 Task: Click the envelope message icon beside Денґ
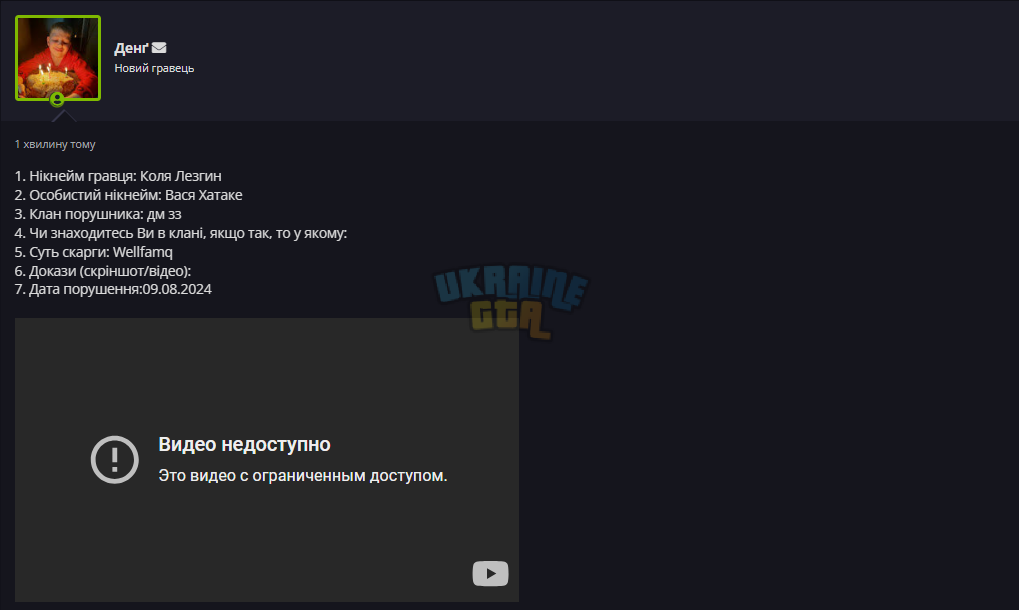pos(159,47)
